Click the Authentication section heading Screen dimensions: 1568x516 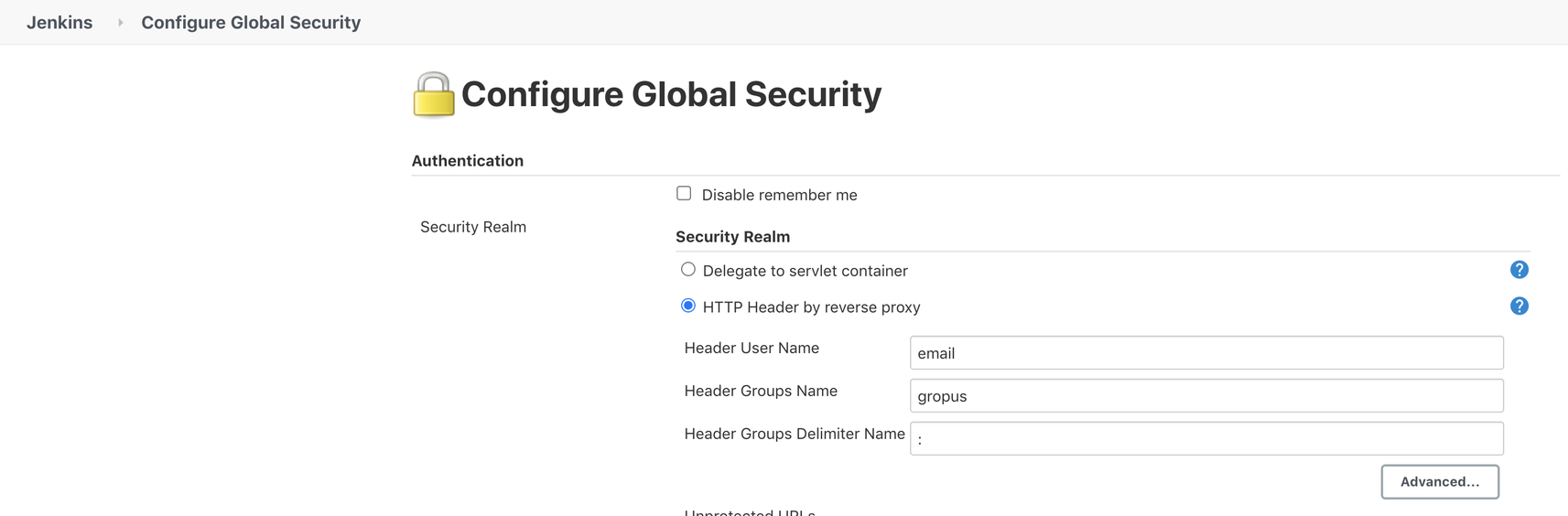(468, 161)
